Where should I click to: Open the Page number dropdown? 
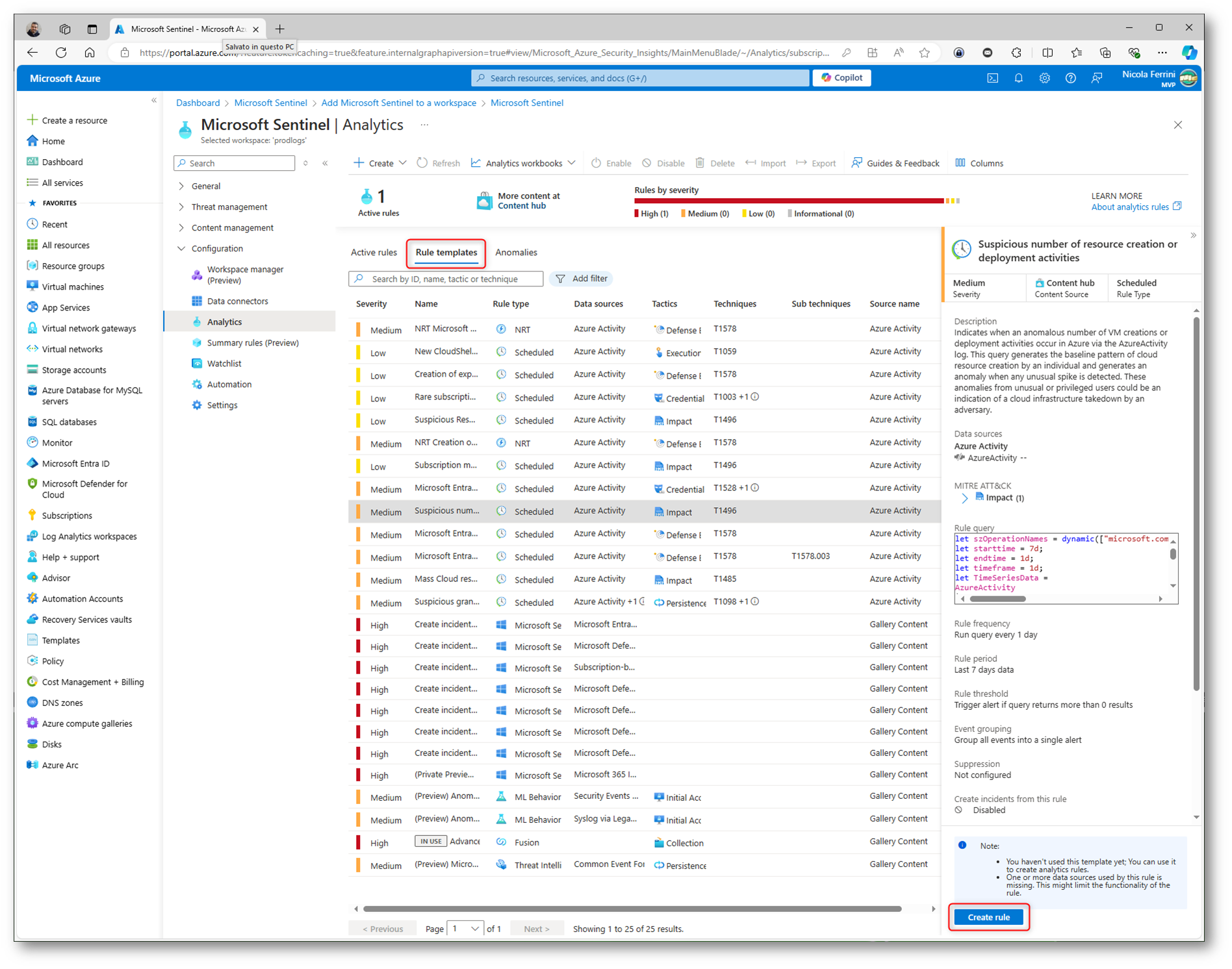465,929
